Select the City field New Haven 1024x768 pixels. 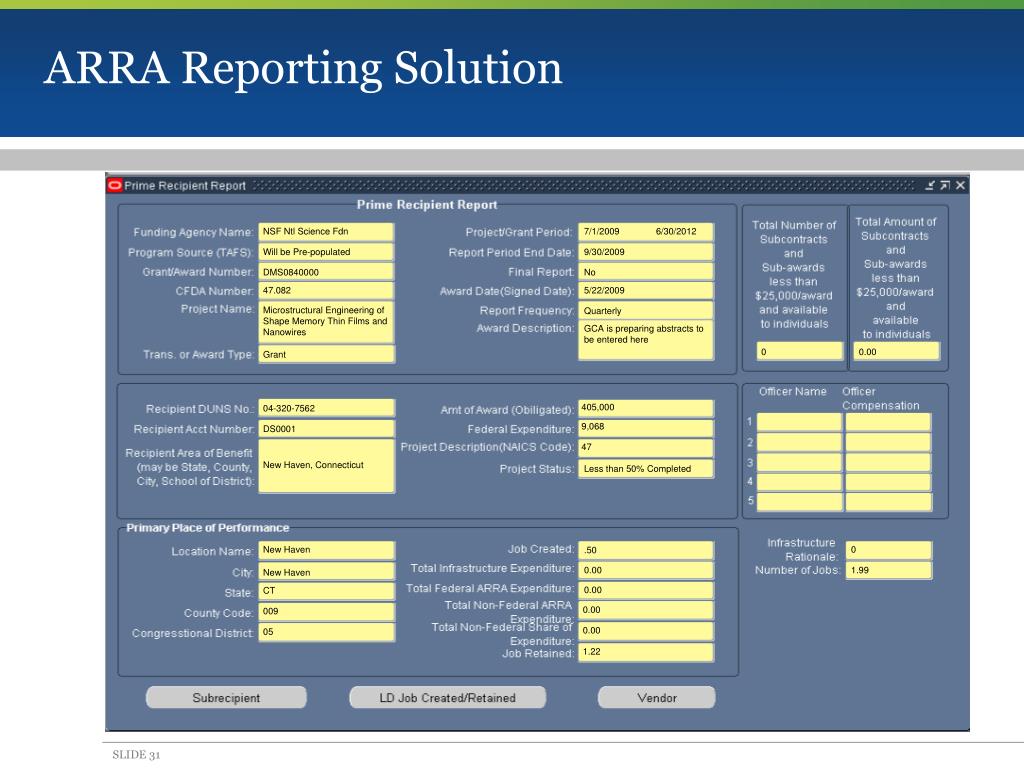pyautogui.click(x=327, y=571)
